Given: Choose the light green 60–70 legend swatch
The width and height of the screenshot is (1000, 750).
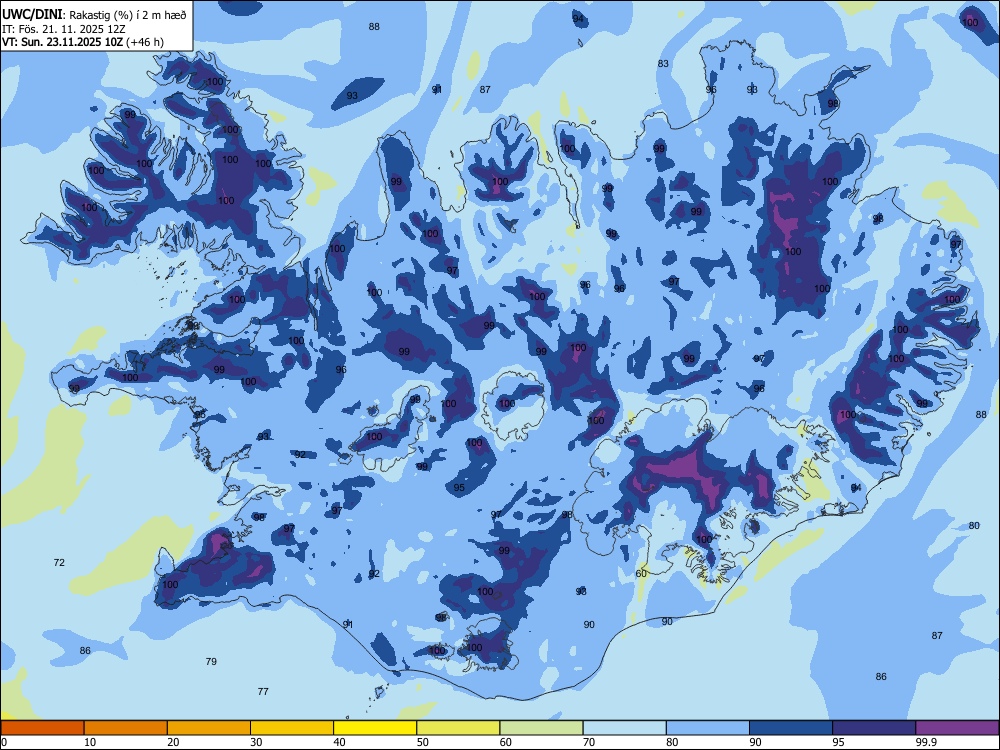Looking at the screenshot, I should [x=541, y=728].
